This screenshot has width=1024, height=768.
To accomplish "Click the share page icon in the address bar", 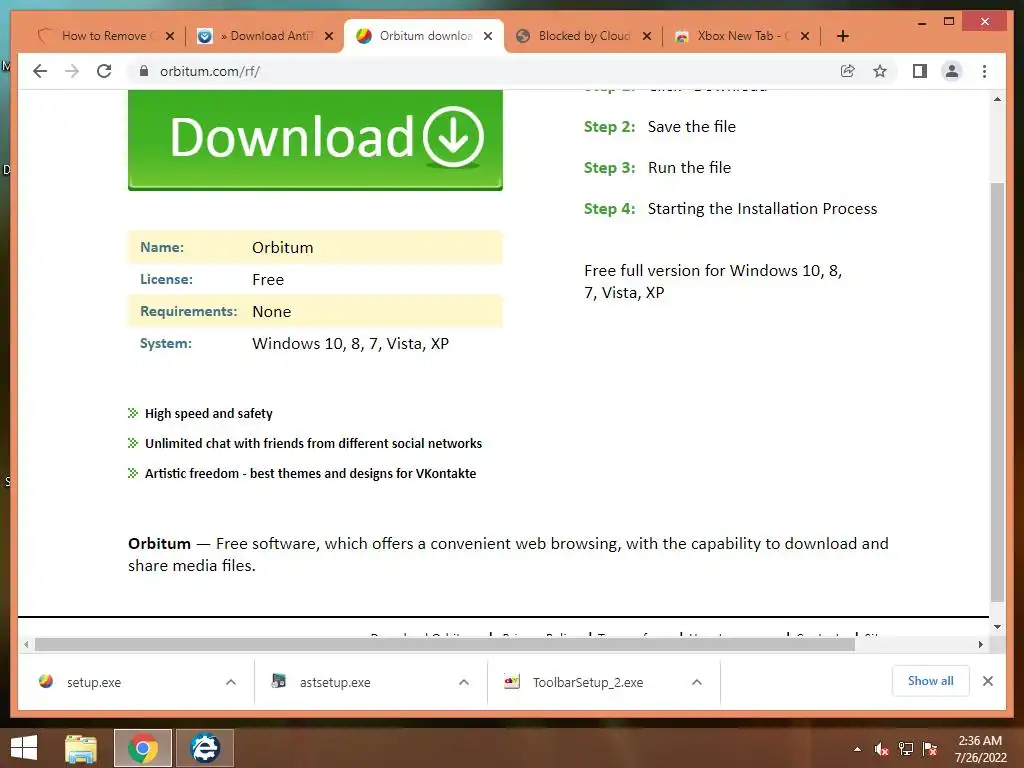I will 848,71.
